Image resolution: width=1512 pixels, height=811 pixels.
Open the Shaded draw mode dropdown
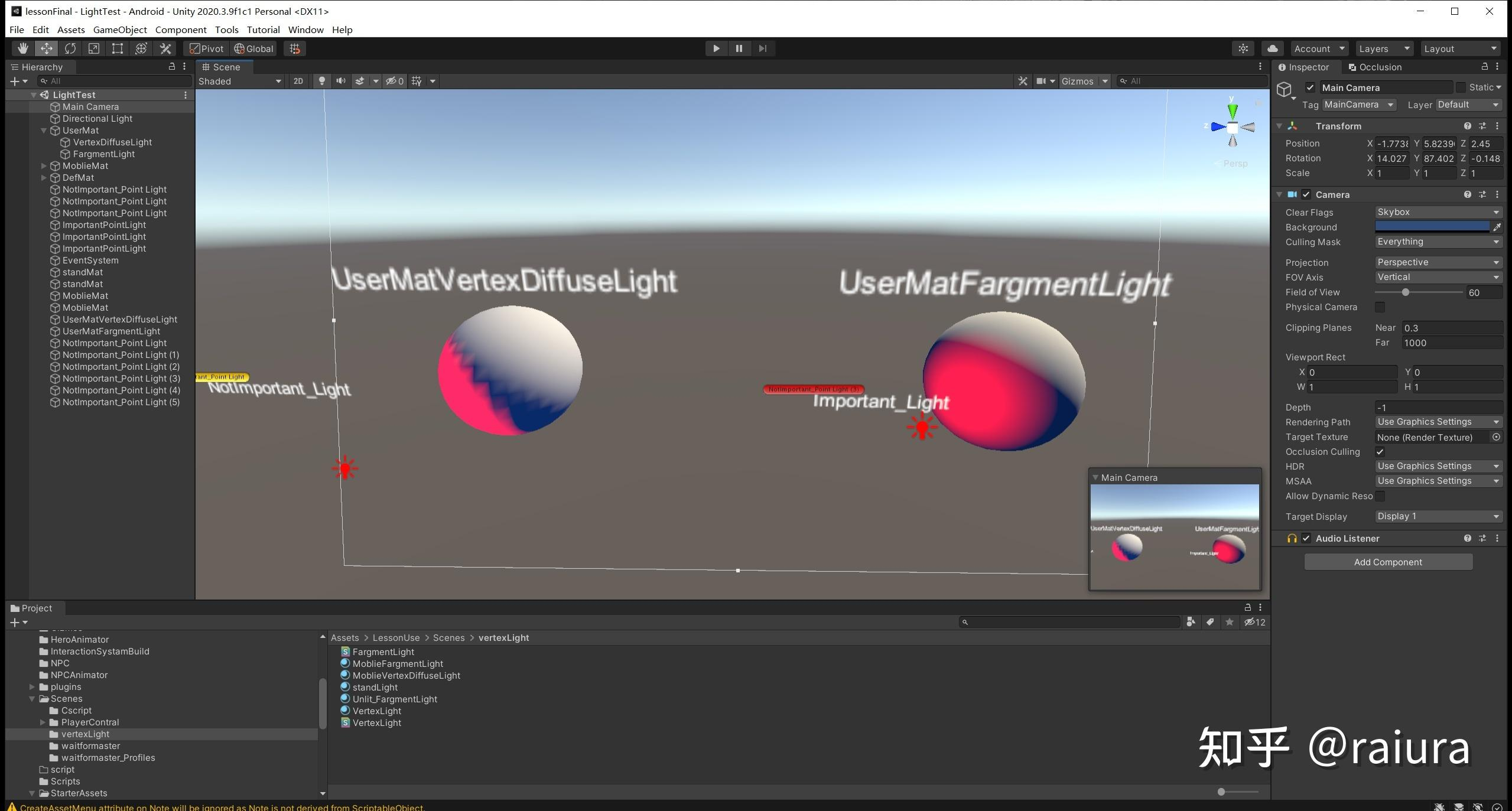point(239,81)
